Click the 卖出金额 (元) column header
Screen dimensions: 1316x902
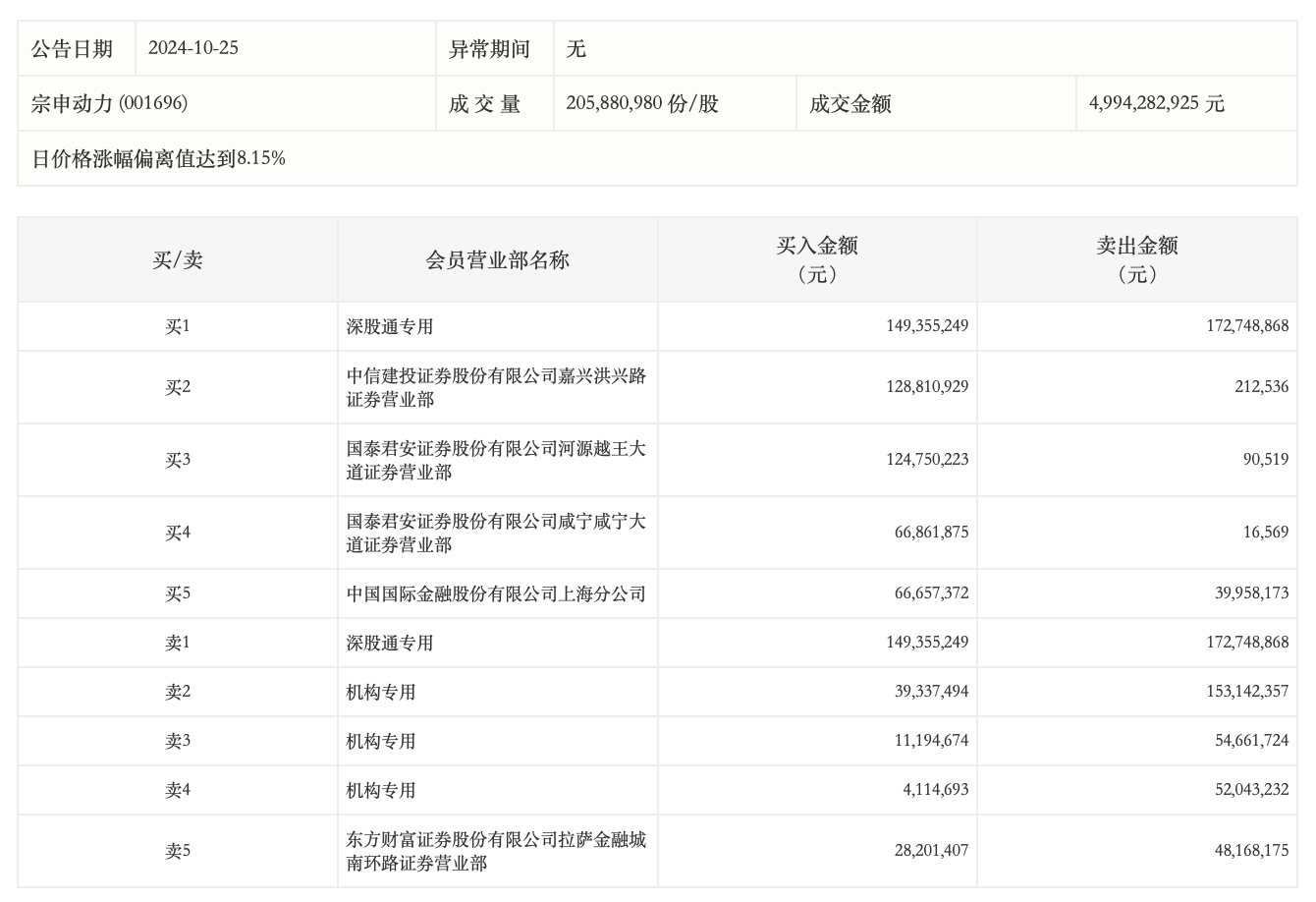(1136, 260)
